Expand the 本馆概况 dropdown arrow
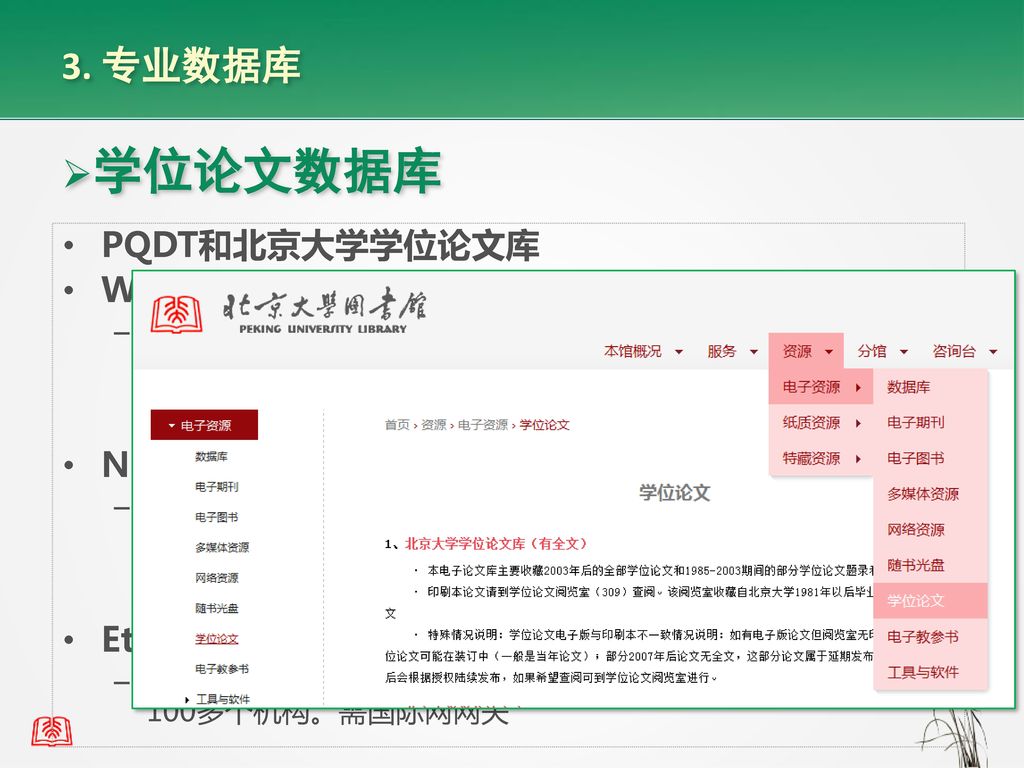This screenshot has width=1024, height=768. pyautogui.click(x=679, y=352)
